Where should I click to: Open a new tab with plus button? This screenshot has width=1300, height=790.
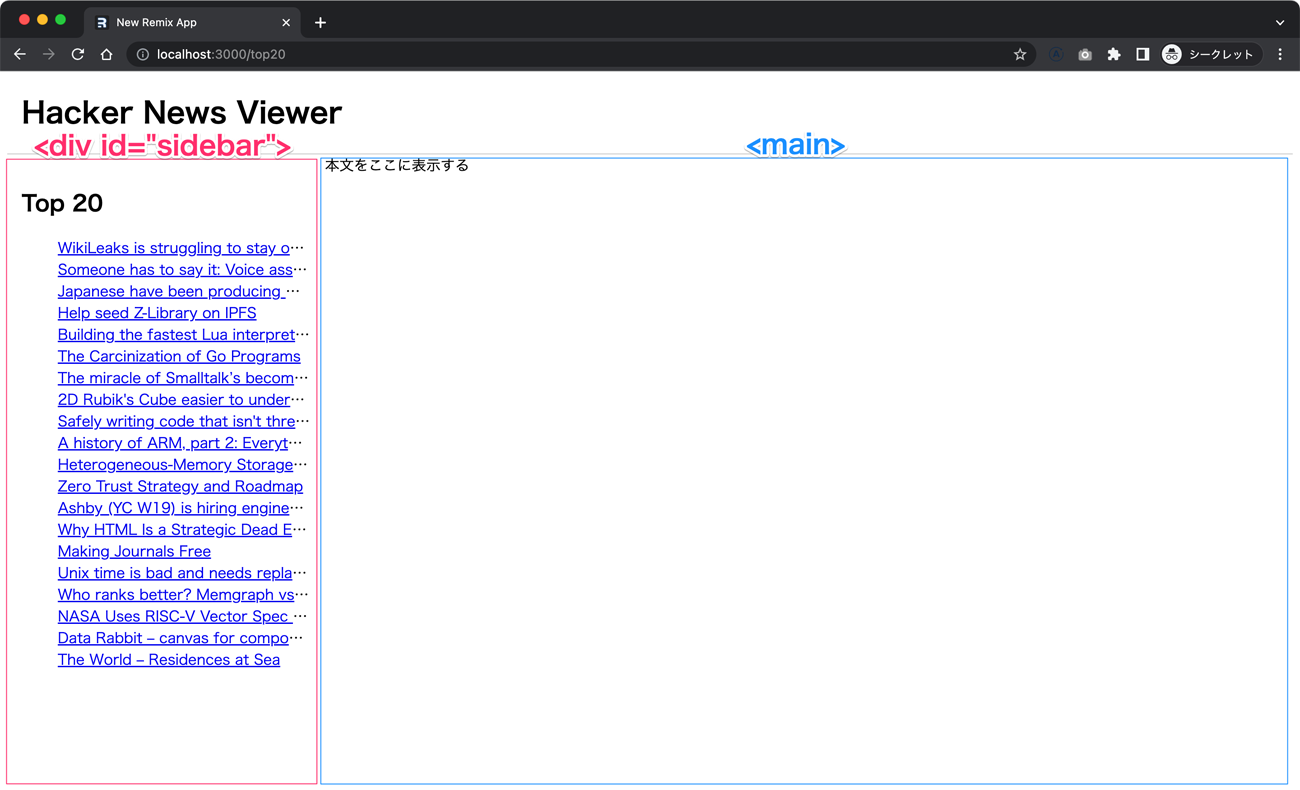point(320,22)
